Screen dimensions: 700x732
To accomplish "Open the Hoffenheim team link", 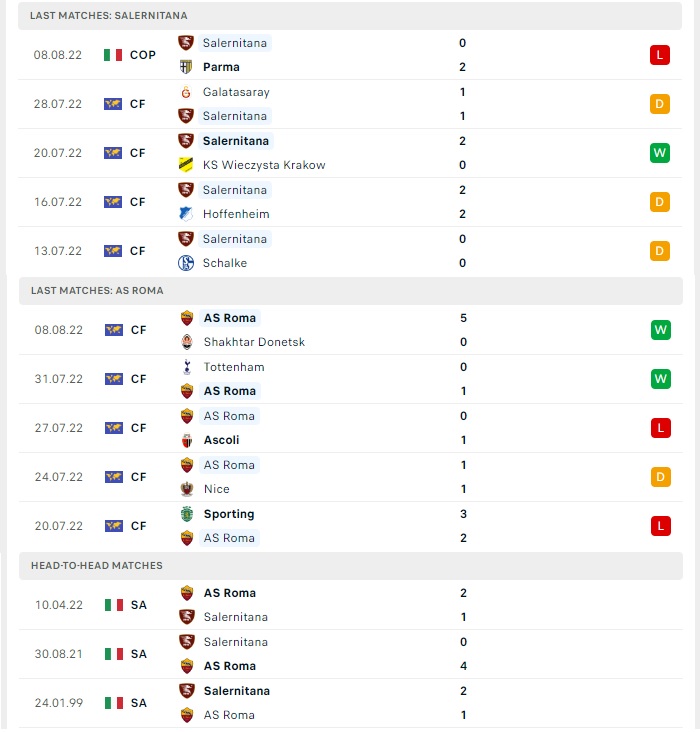I will pos(236,214).
